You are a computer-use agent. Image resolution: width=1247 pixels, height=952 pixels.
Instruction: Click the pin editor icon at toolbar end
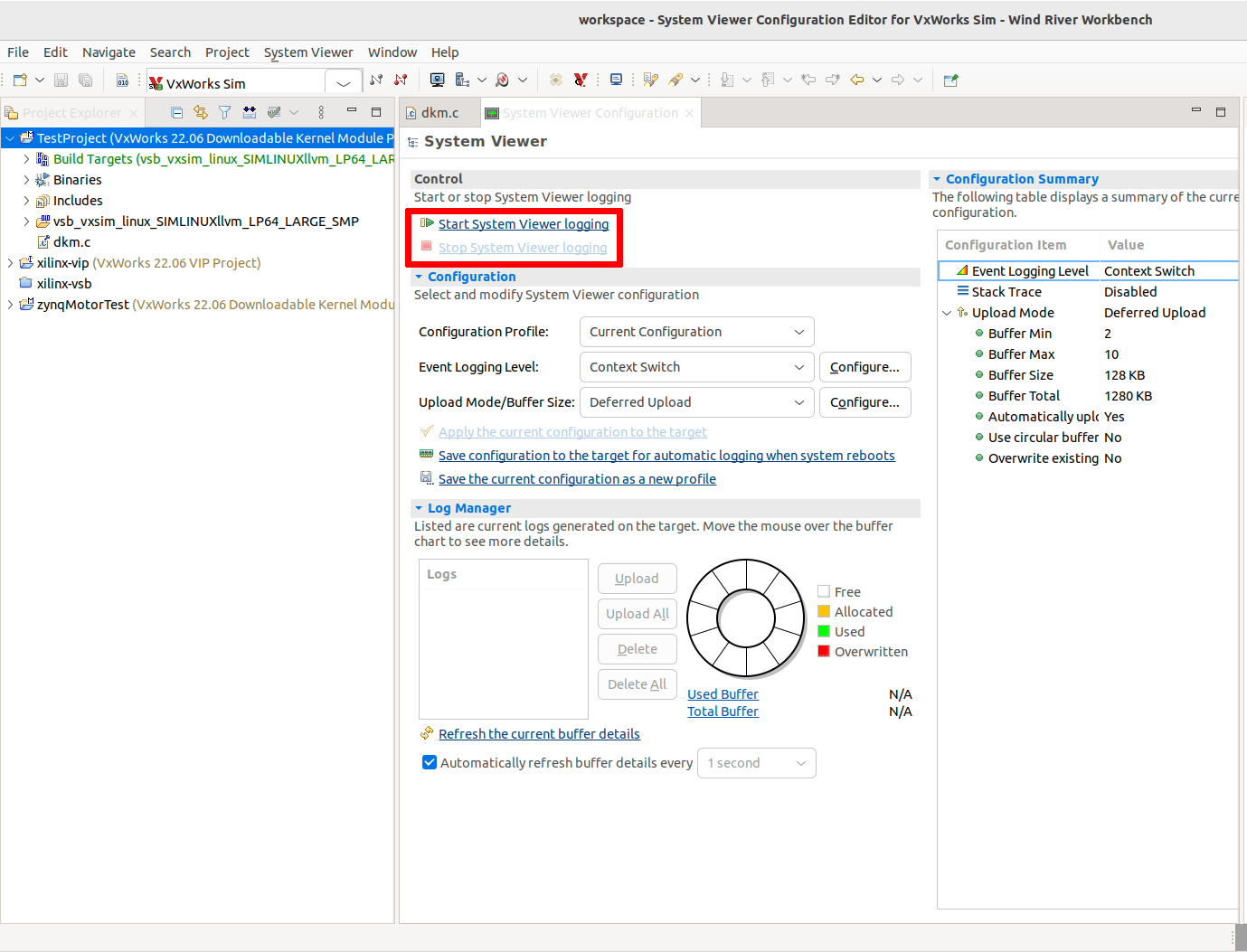tap(950, 80)
